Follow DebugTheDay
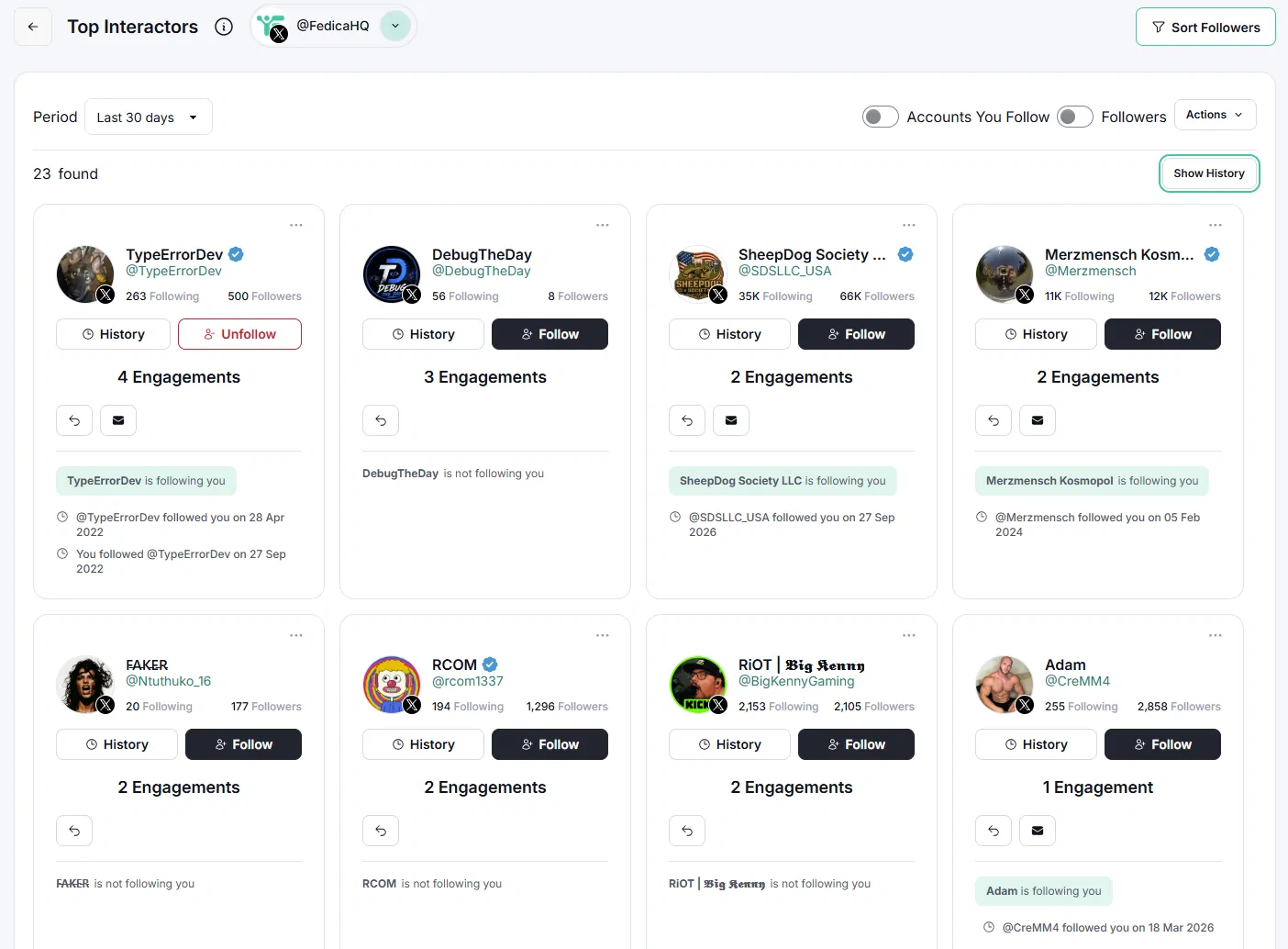 point(550,334)
